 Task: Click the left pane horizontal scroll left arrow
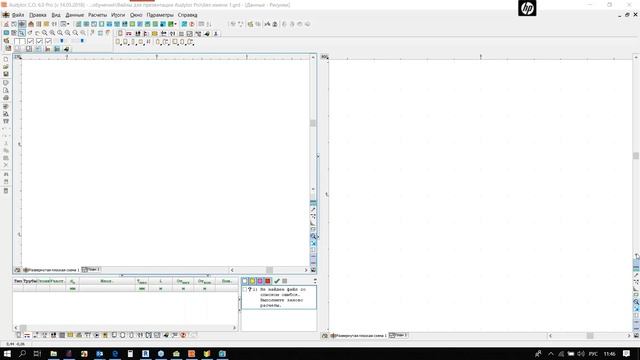pyautogui.click(x=232, y=270)
